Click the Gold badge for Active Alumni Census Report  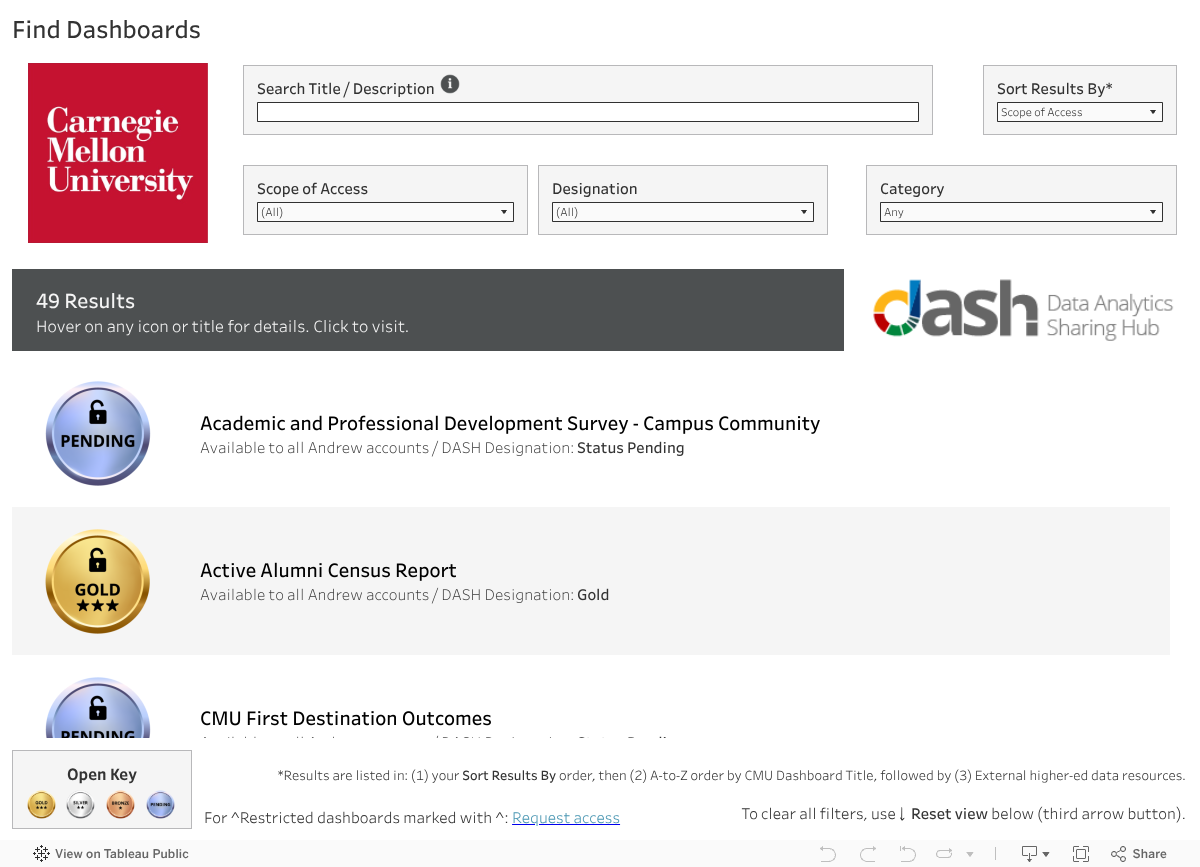(x=98, y=581)
